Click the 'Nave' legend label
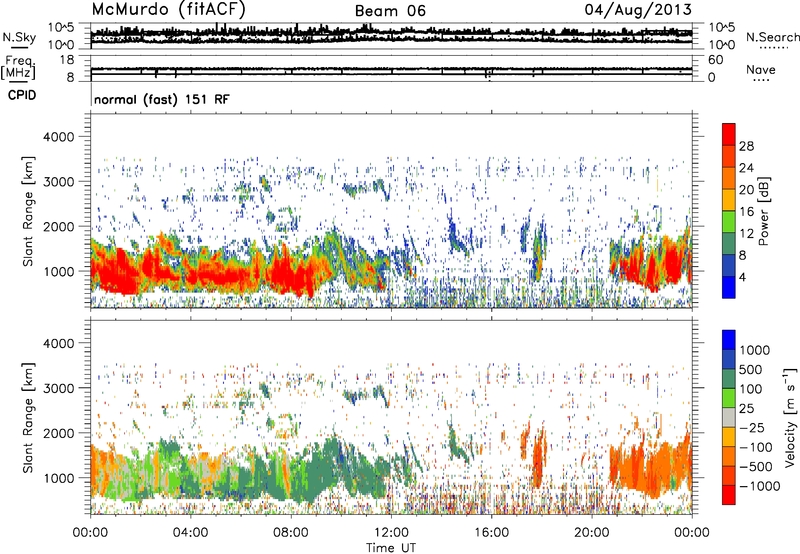800x554 pixels. click(x=761, y=69)
